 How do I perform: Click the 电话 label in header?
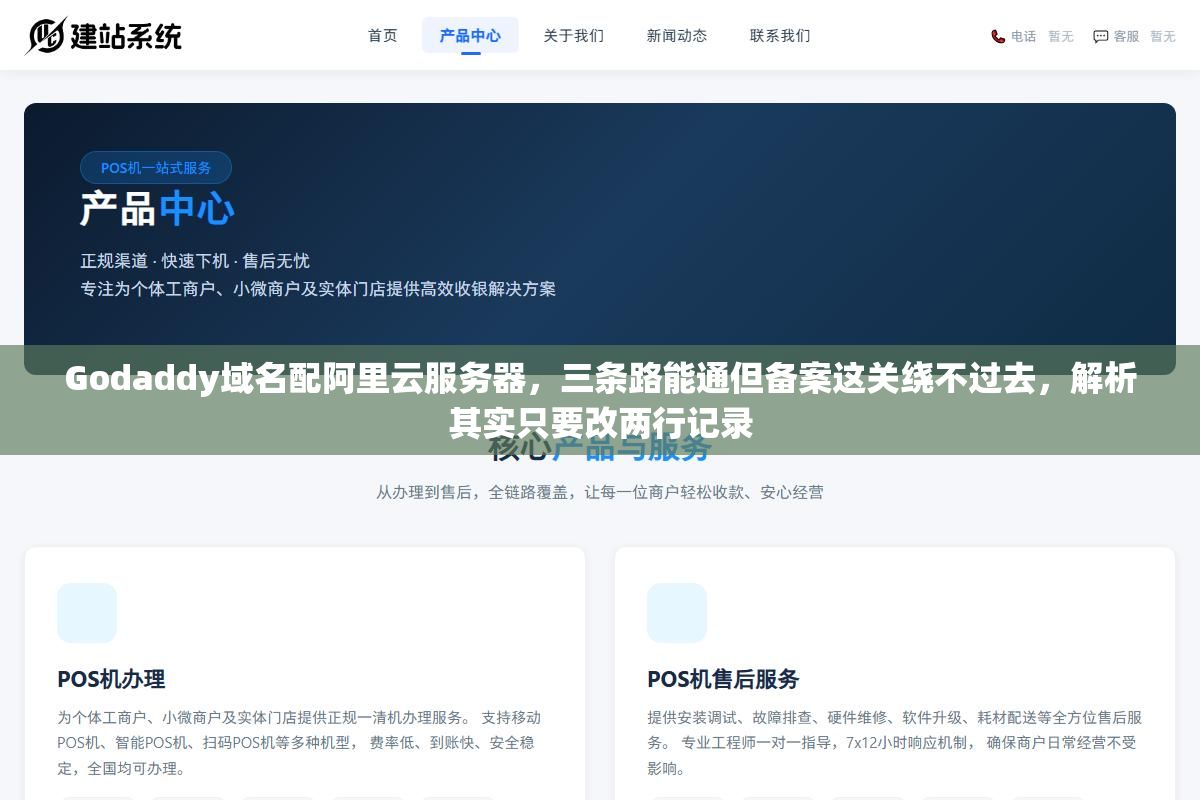[x=1024, y=36]
